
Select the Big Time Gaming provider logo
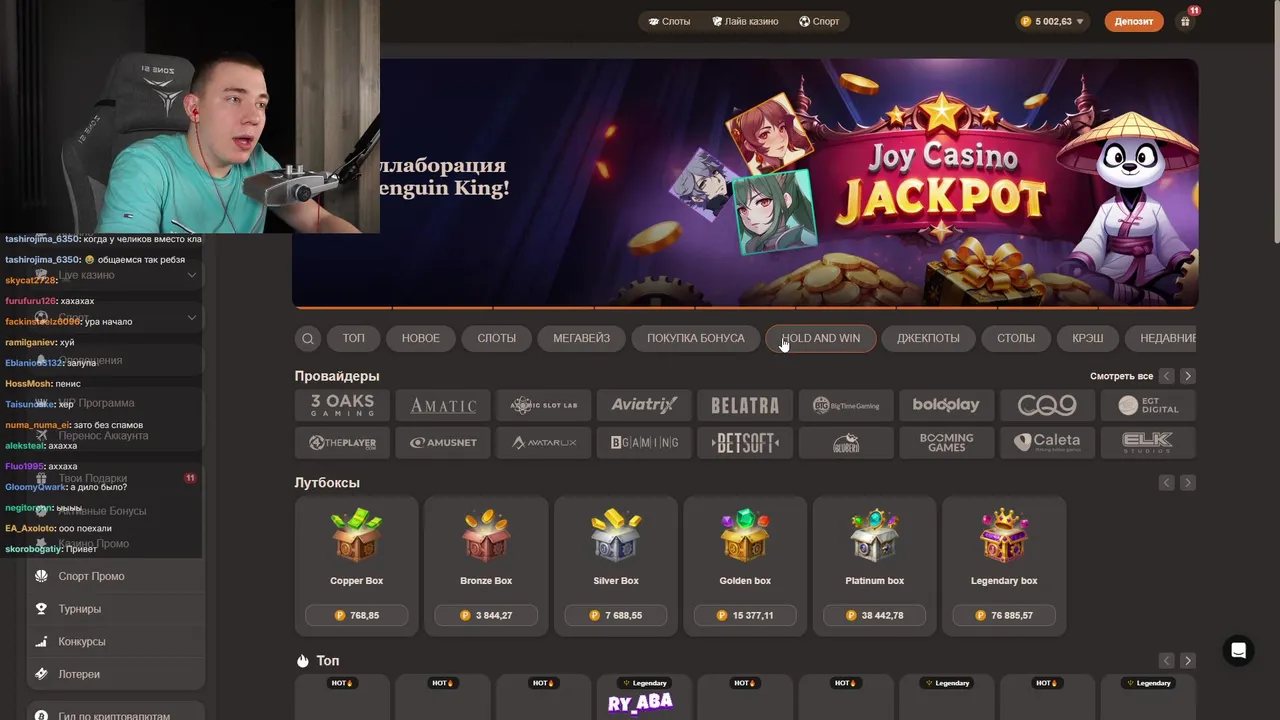point(846,405)
